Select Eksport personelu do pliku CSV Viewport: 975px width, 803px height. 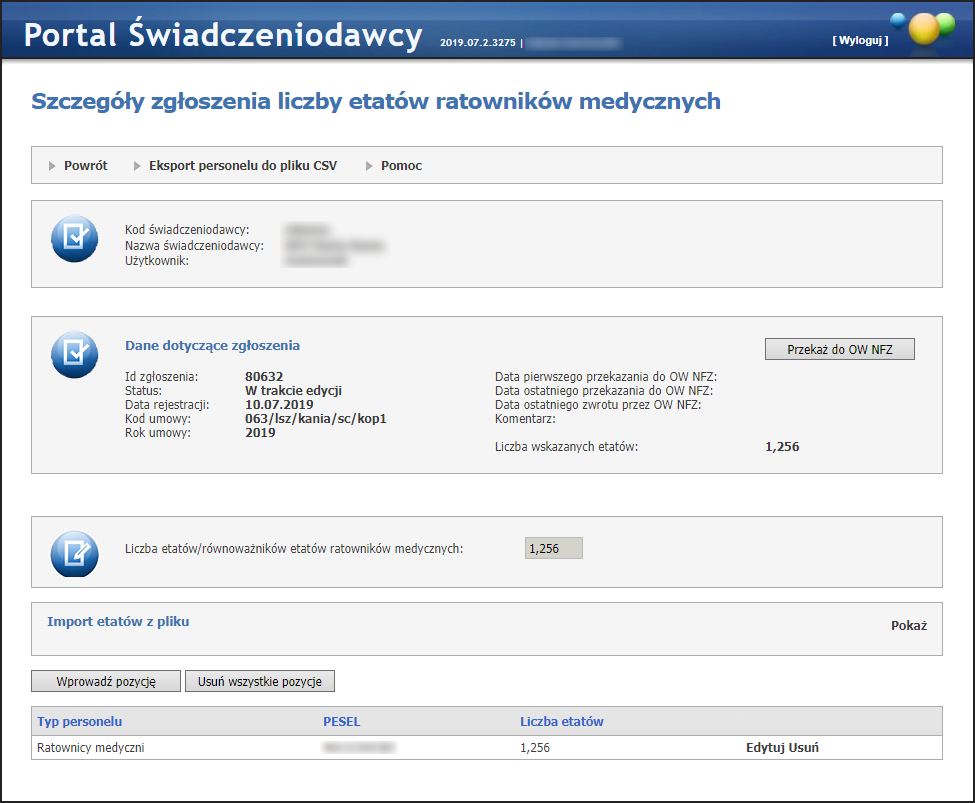(242, 166)
